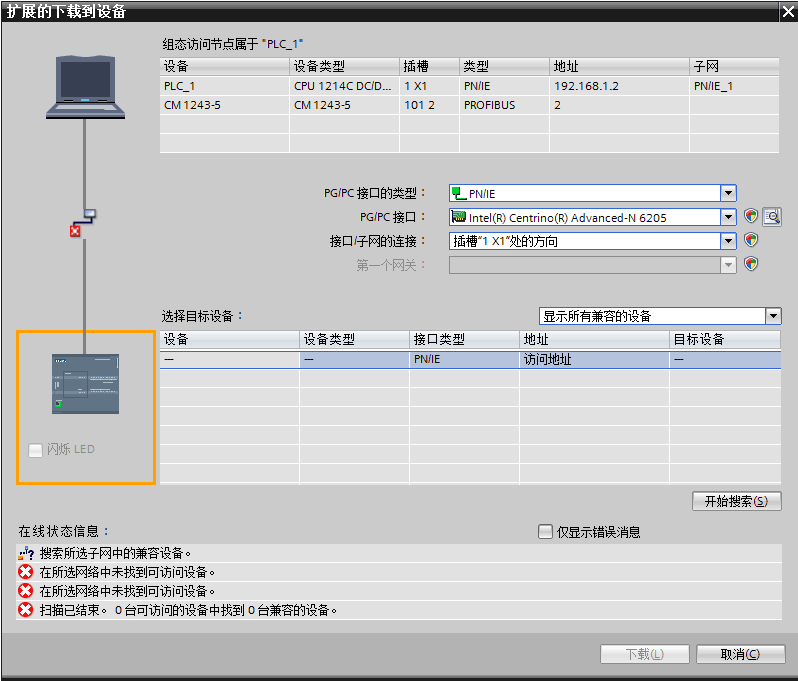Click shield icon beside PG/PC接口 dropdown
Viewport: 798px width, 681px height.
pyautogui.click(x=751, y=216)
